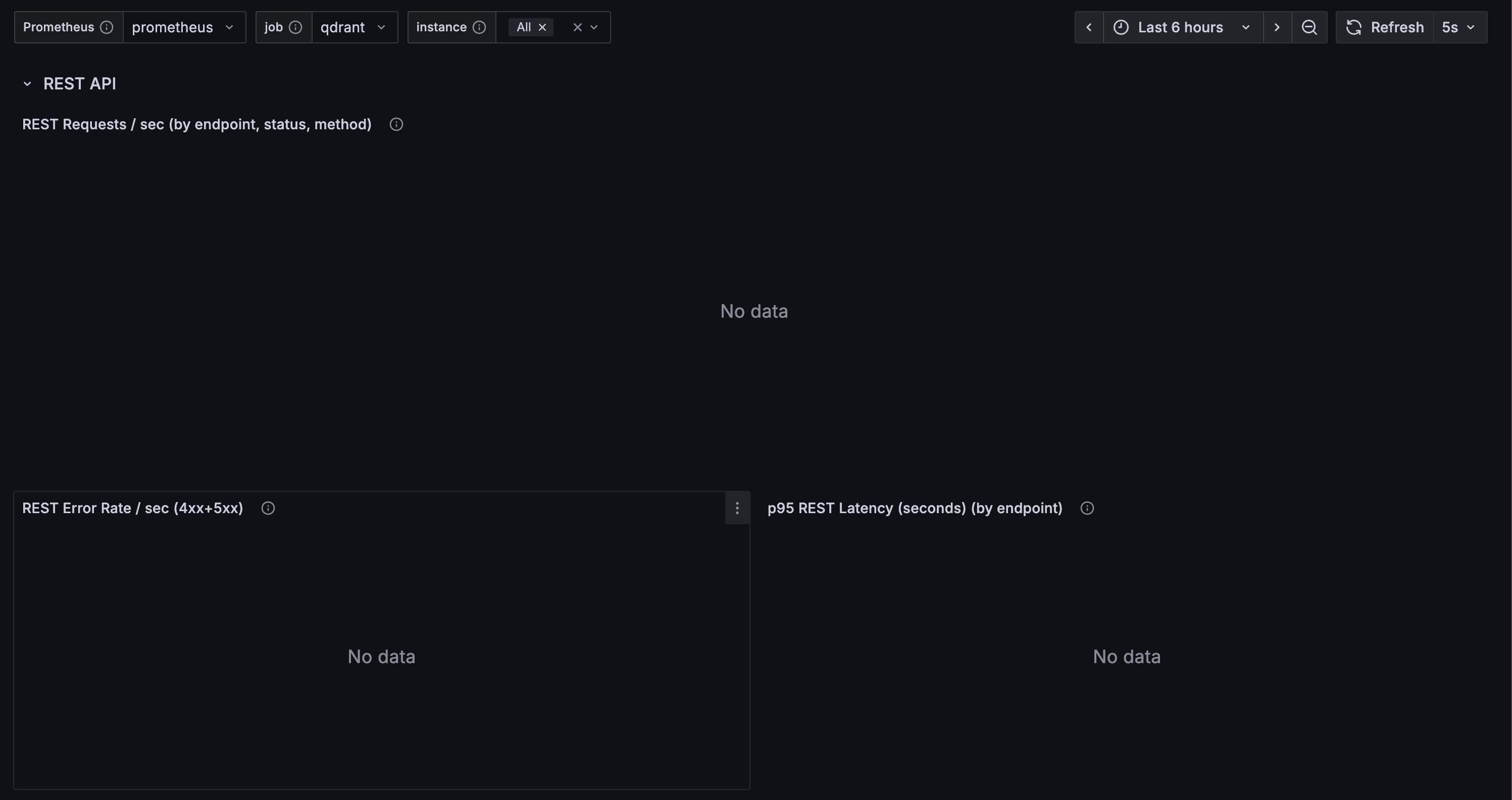
Task: Open the Last 6 hours time picker
Action: click(1182, 28)
